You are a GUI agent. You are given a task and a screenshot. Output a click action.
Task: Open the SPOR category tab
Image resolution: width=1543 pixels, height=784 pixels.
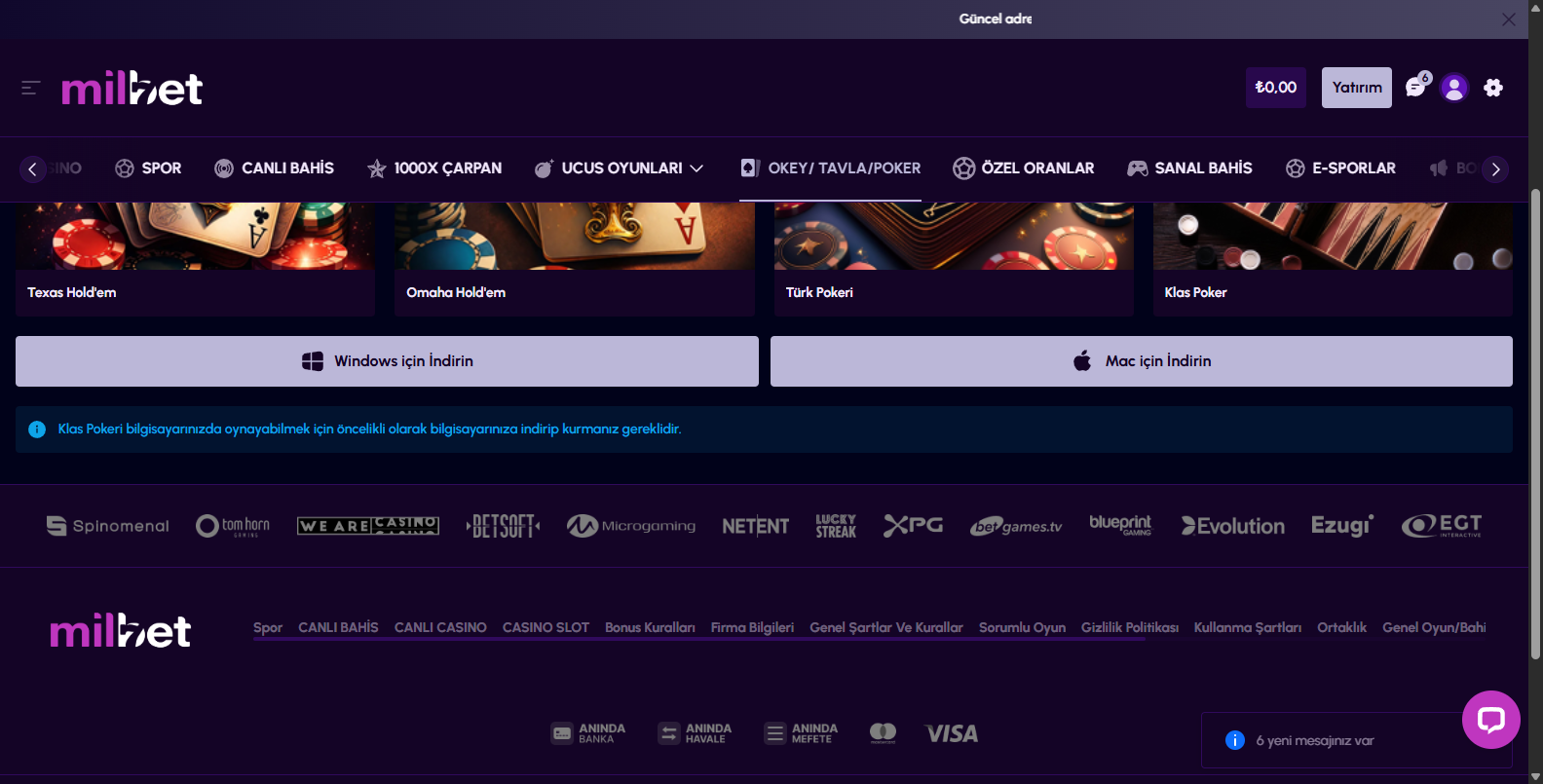point(148,168)
